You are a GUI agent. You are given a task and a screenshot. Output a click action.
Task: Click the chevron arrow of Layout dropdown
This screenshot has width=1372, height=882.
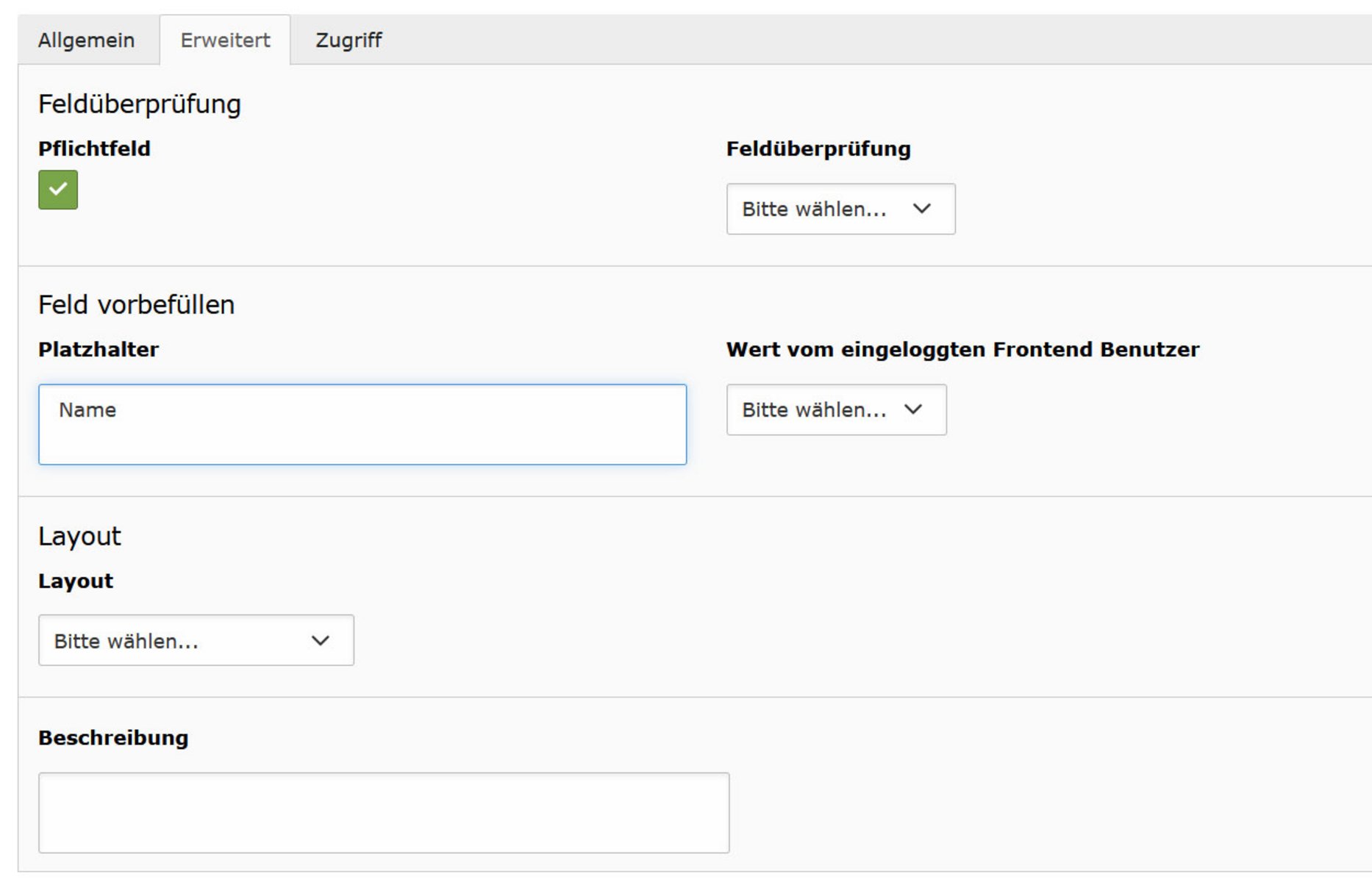(321, 641)
